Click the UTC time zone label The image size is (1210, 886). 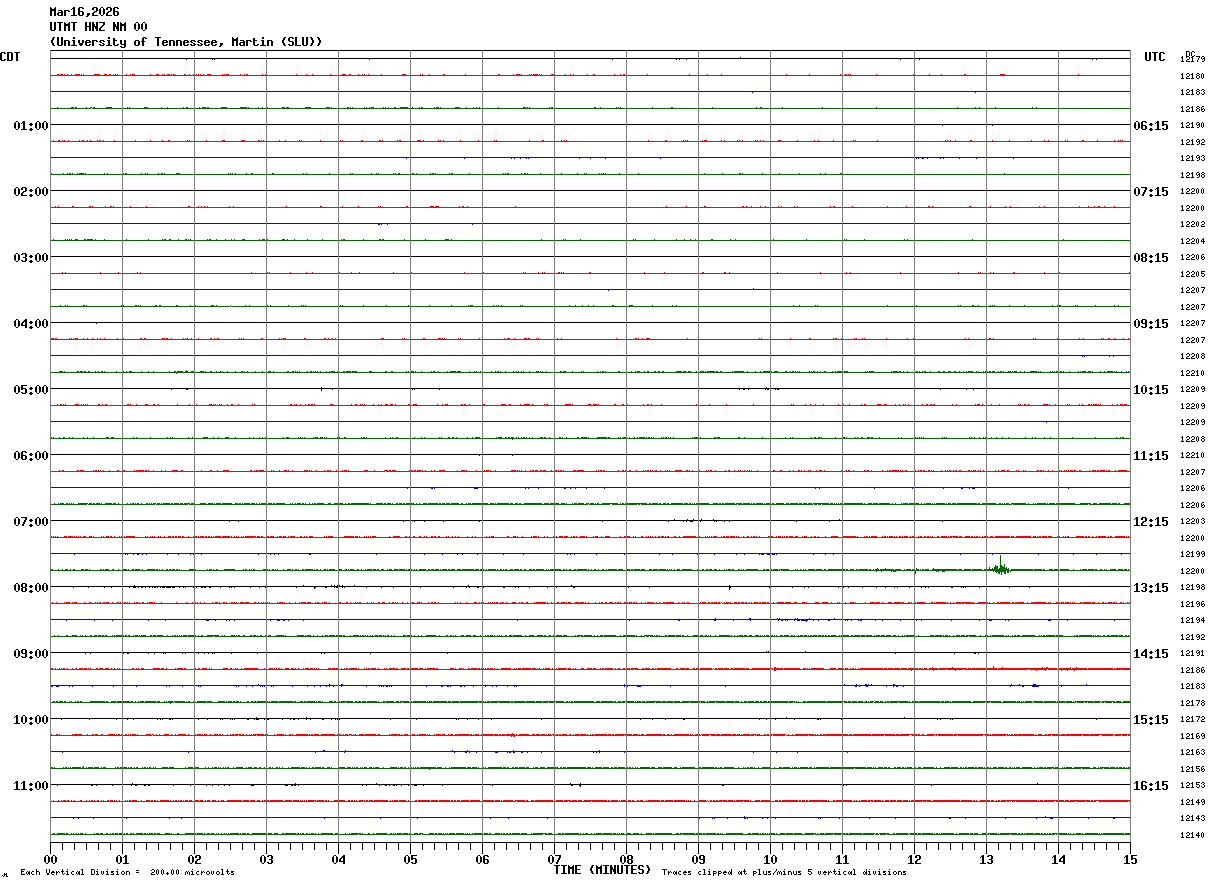(x=1155, y=57)
